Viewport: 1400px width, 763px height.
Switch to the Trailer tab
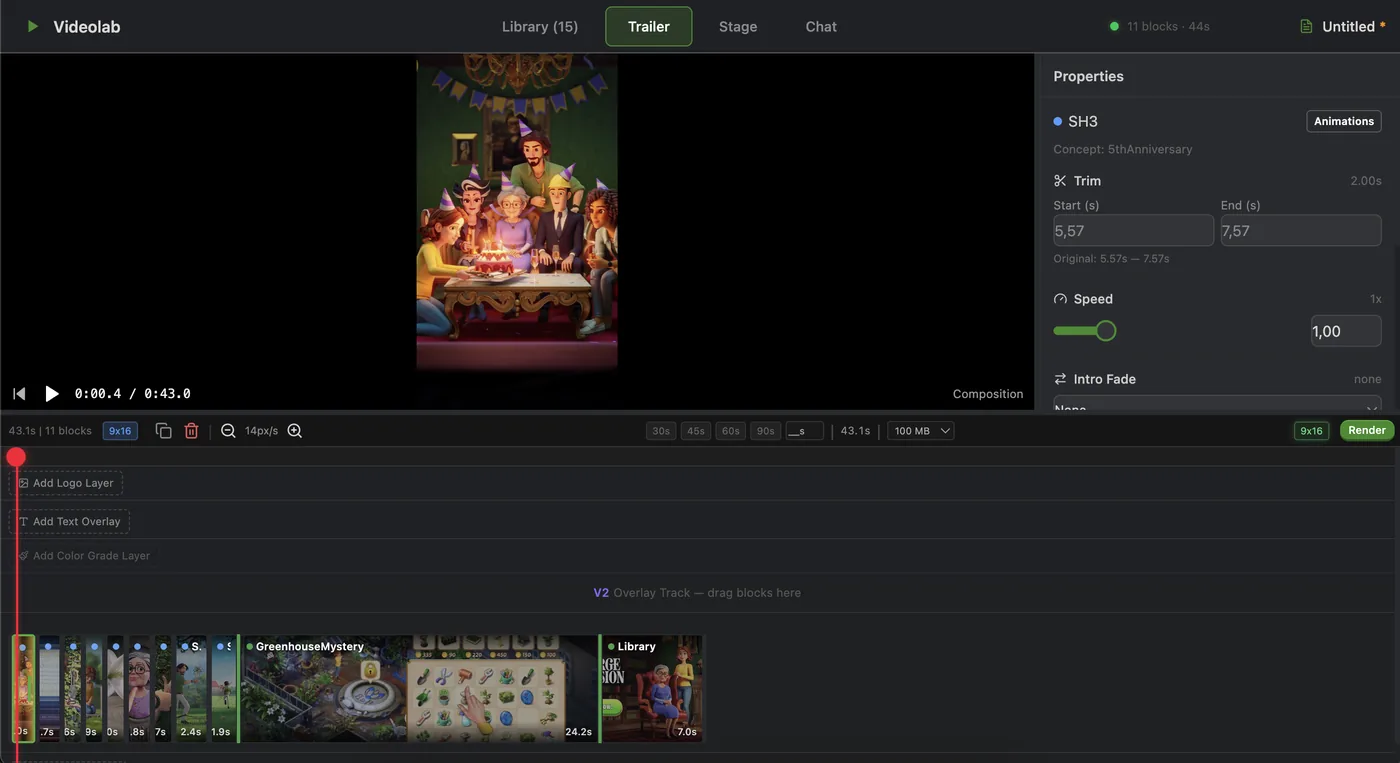click(x=649, y=27)
